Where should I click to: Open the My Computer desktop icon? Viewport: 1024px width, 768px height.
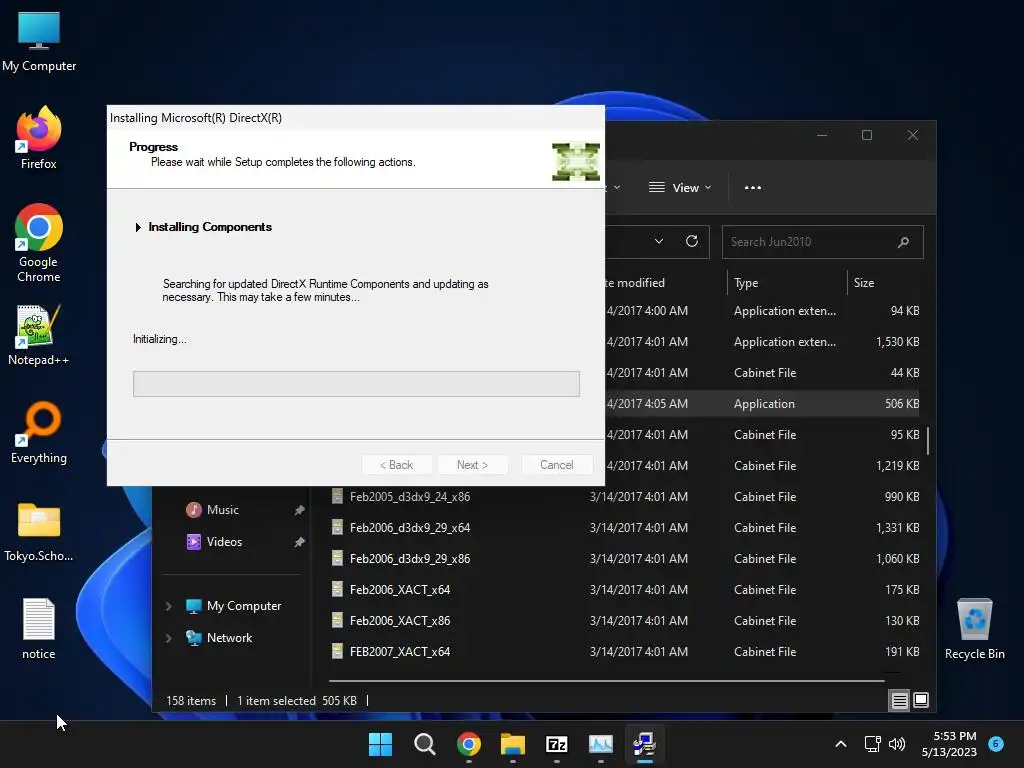(x=39, y=41)
